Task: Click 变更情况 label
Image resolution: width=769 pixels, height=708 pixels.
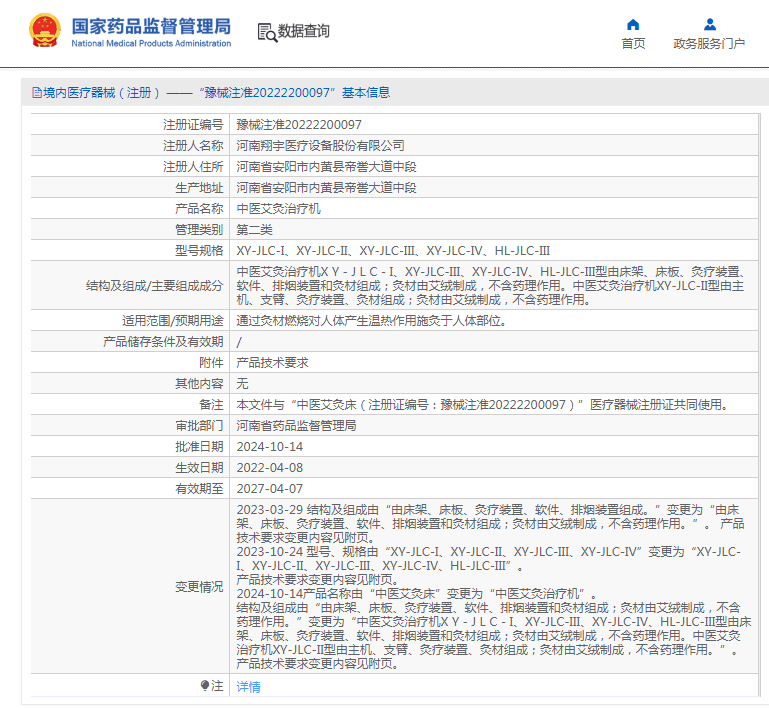Action: (199, 587)
